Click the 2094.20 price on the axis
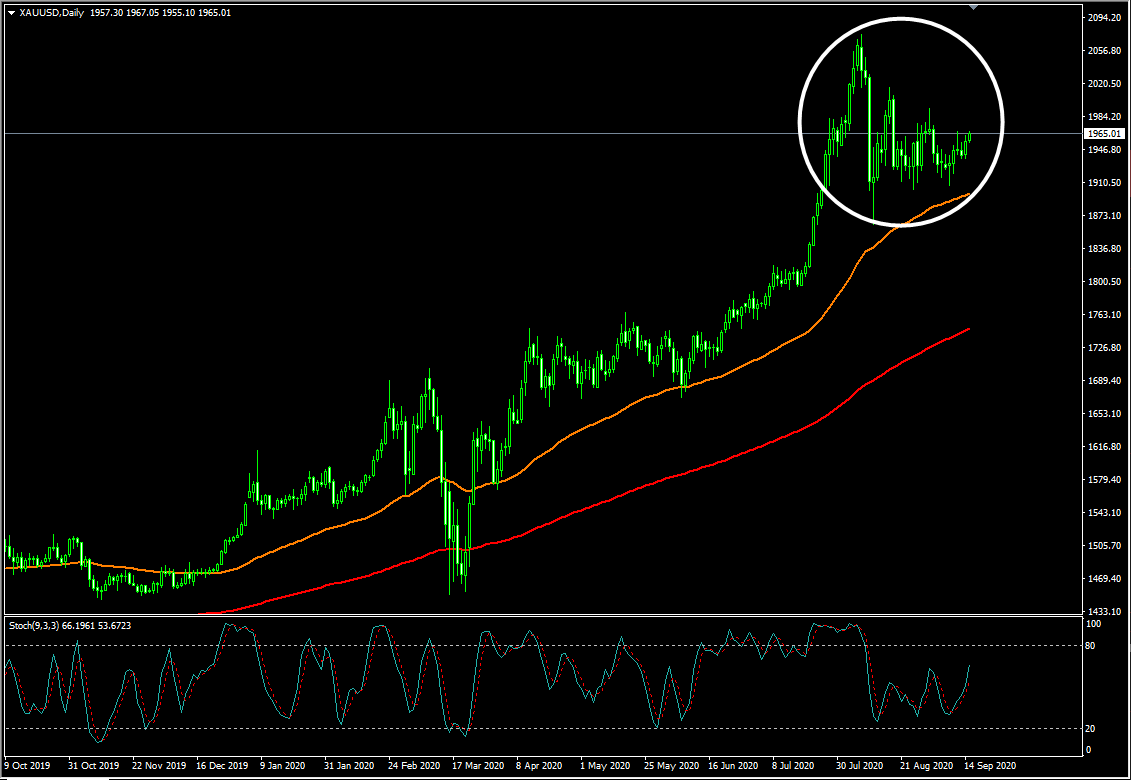 tap(1104, 18)
